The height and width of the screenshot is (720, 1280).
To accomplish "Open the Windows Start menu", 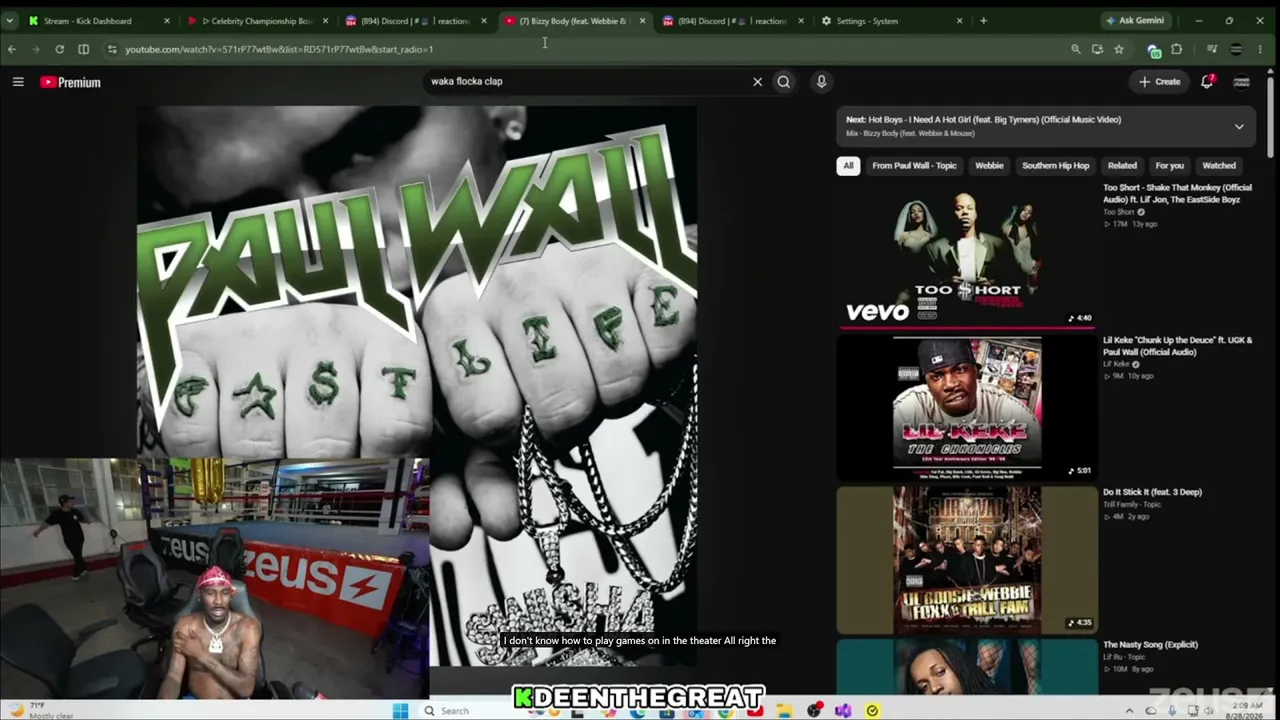I will coord(401,711).
